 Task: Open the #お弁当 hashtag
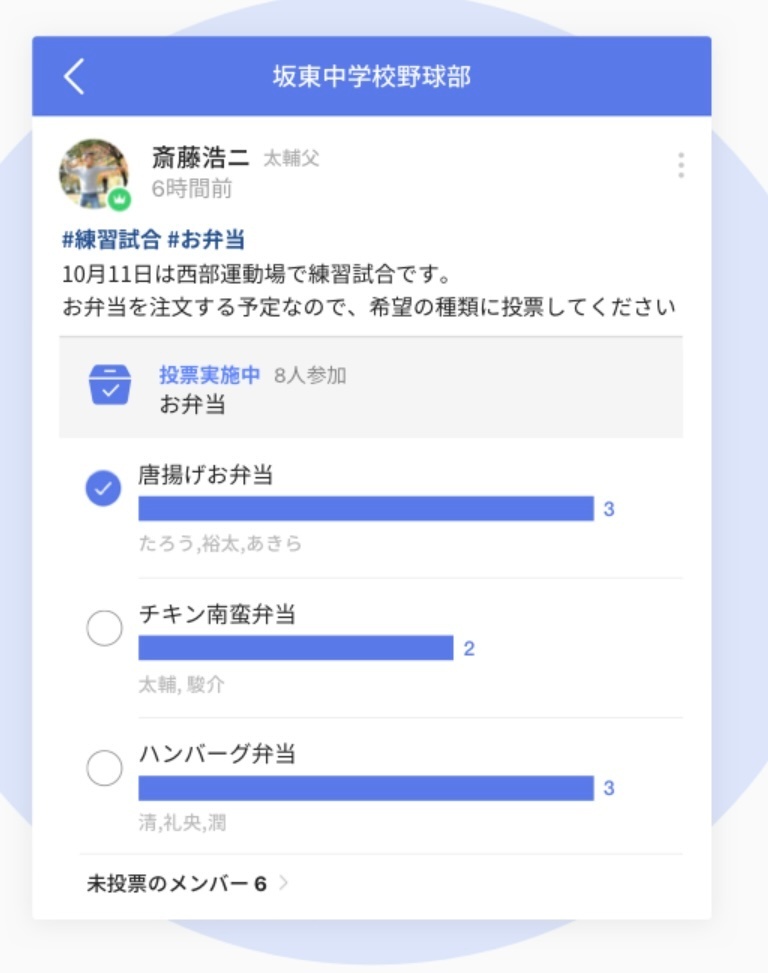[x=207, y=240]
